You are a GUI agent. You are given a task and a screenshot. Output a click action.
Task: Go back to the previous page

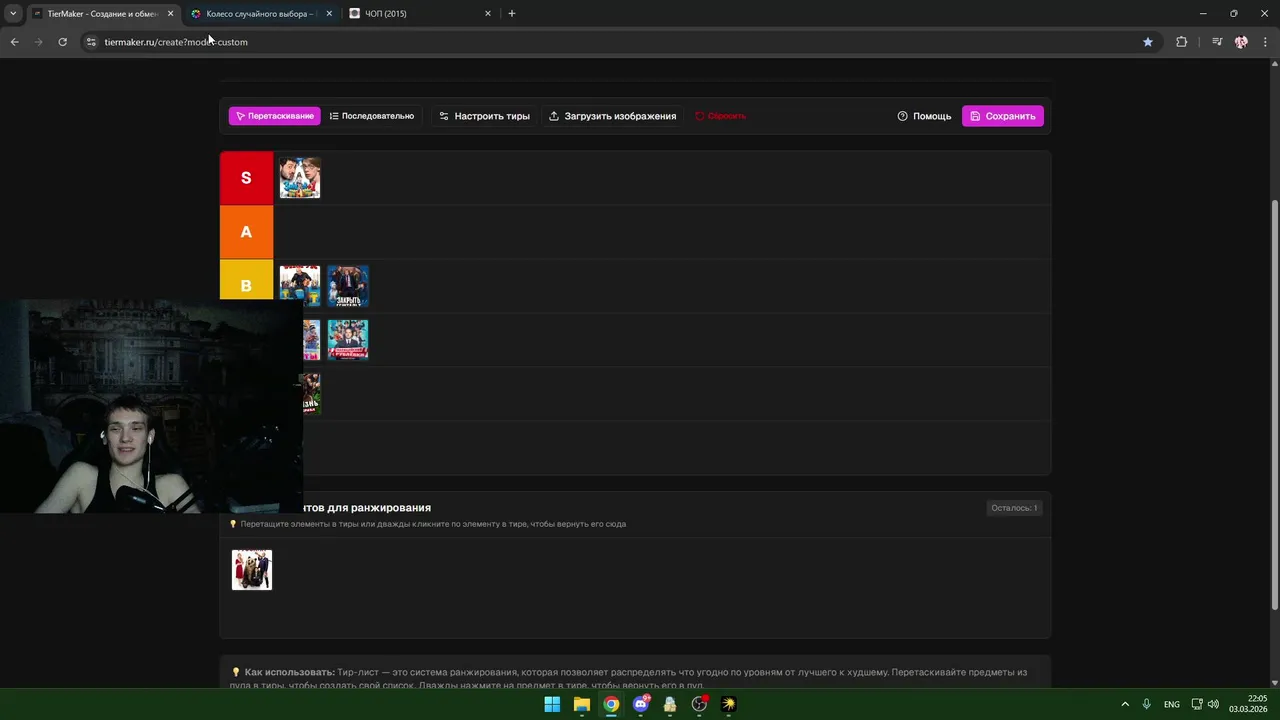point(14,42)
